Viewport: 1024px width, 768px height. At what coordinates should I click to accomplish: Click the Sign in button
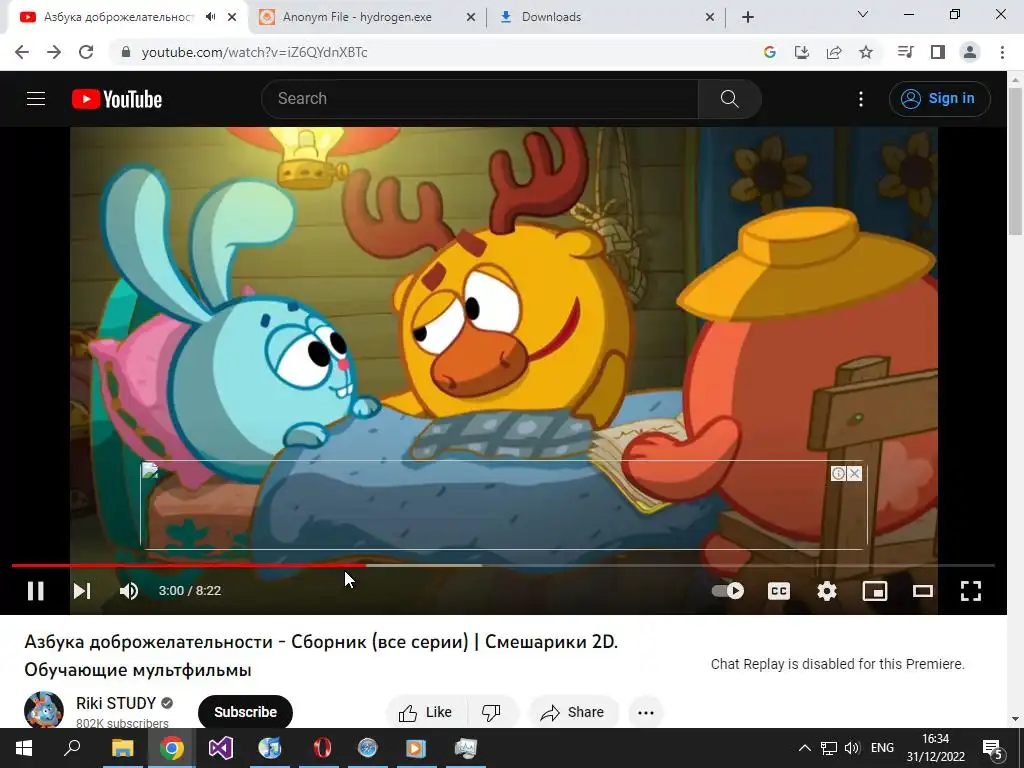(939, 99)
